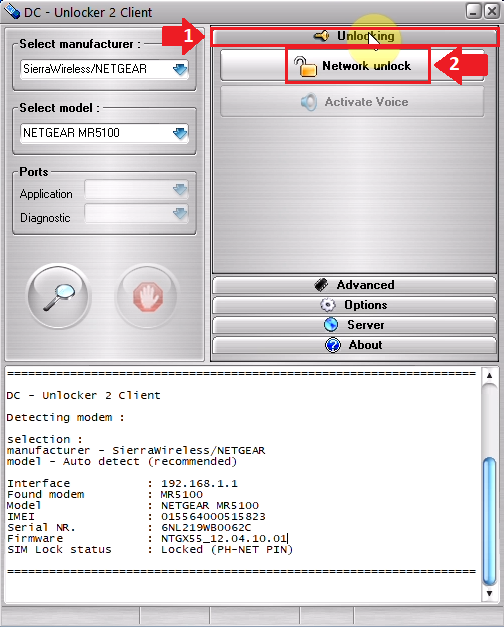This screenshot has width=504, height=627.
Task: Click the speaker icon beside Activate Voice
Action: (x=309, y=102)
